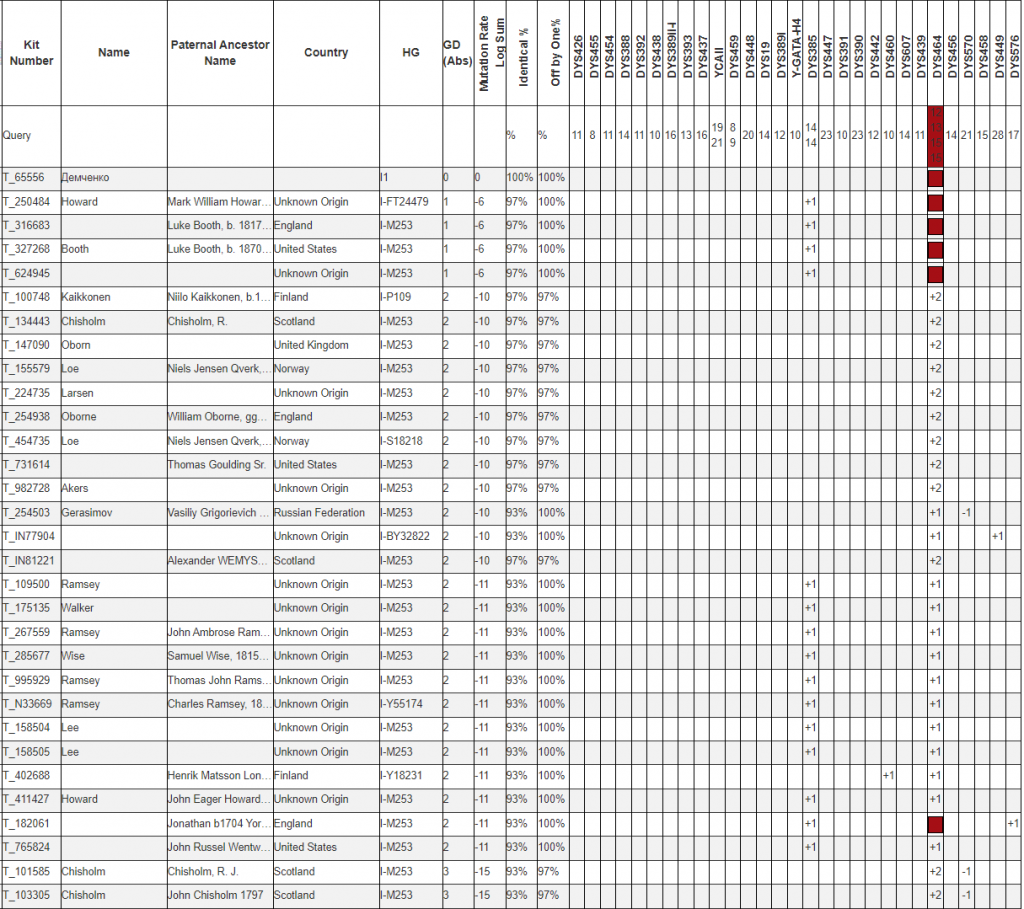Select the I-BY32822 haplogroup for T_IN77904
The height and width of the screenshot is (909, 1024).
point(406,537)
